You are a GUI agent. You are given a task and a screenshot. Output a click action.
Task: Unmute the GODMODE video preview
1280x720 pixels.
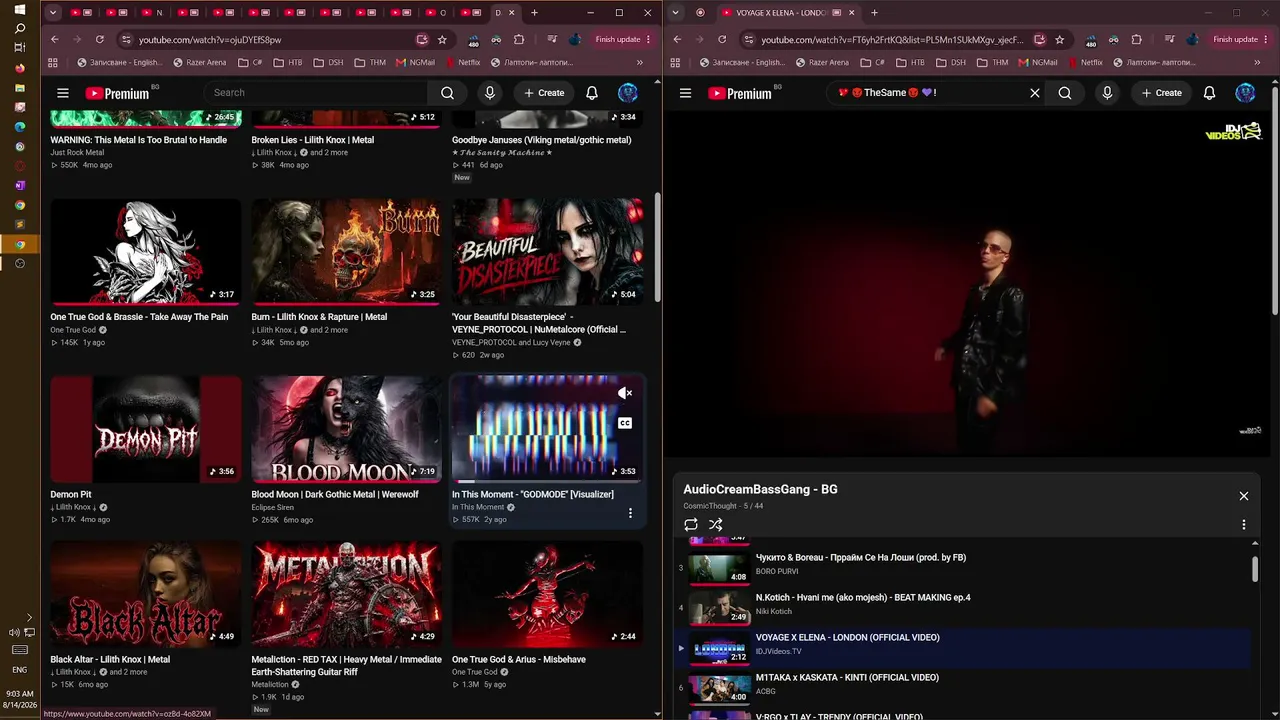pyautogui.click(x=625, y=393)
